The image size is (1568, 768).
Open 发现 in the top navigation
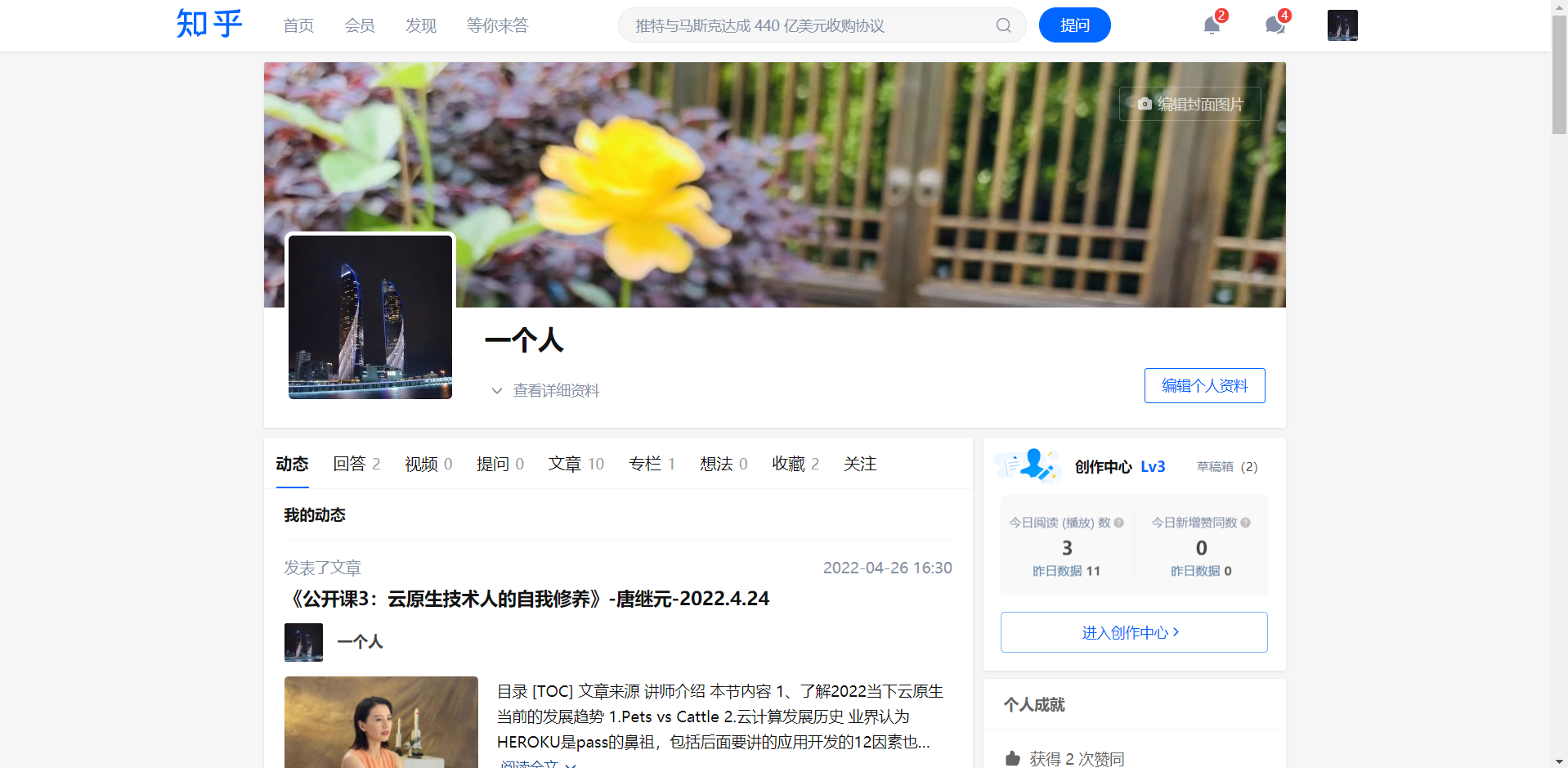click(x=421, y=25)
